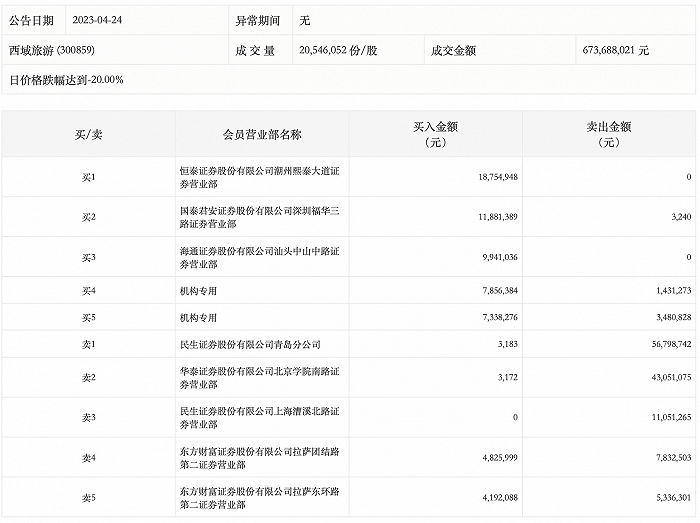Click the announcement date 2023-04-24
Screen dimensions: 700x523
99,20
